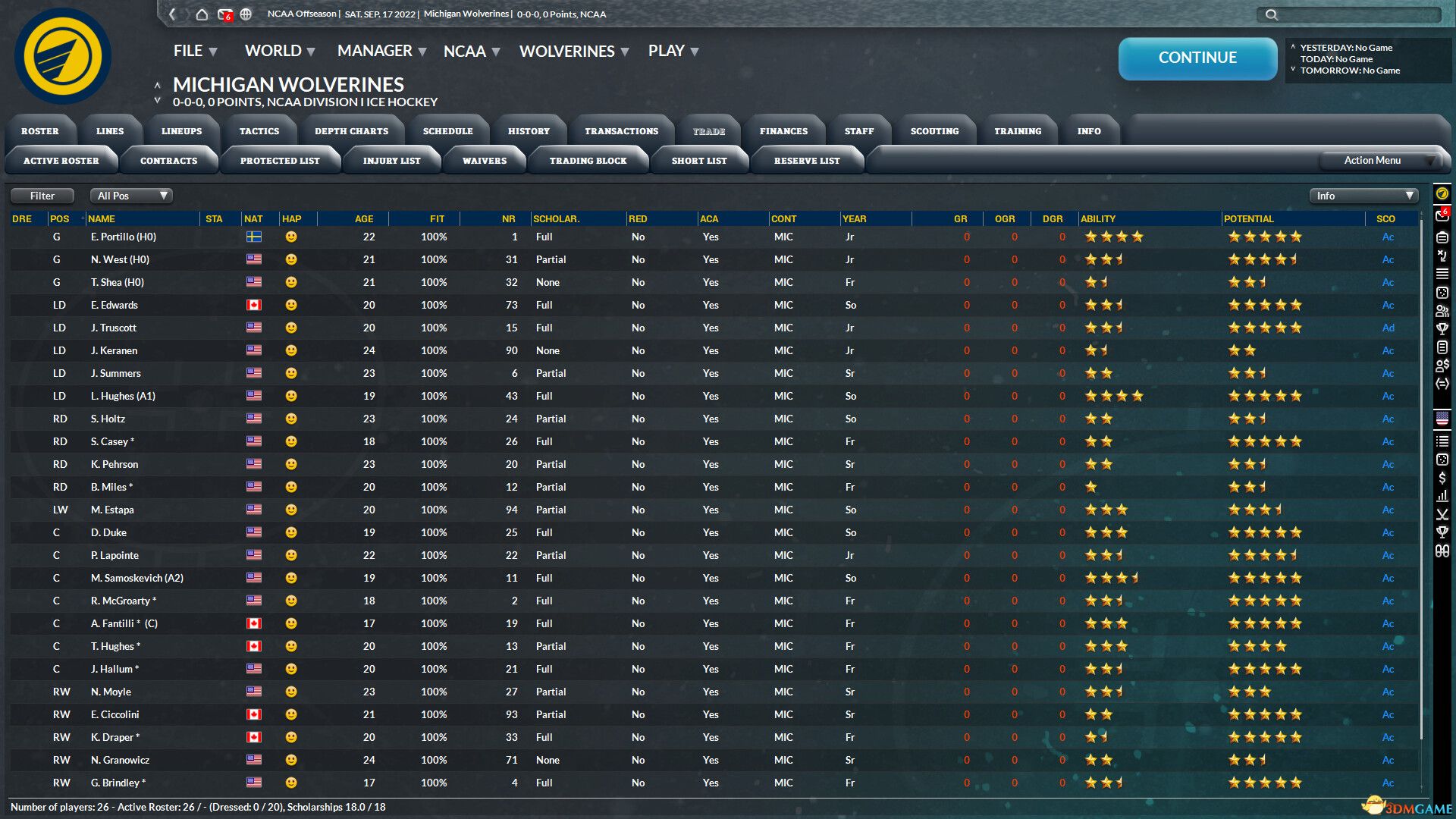Click the USA flag icon in sidebar
The width and height of the screenshot is (1456, 819).
point(1442,418)
